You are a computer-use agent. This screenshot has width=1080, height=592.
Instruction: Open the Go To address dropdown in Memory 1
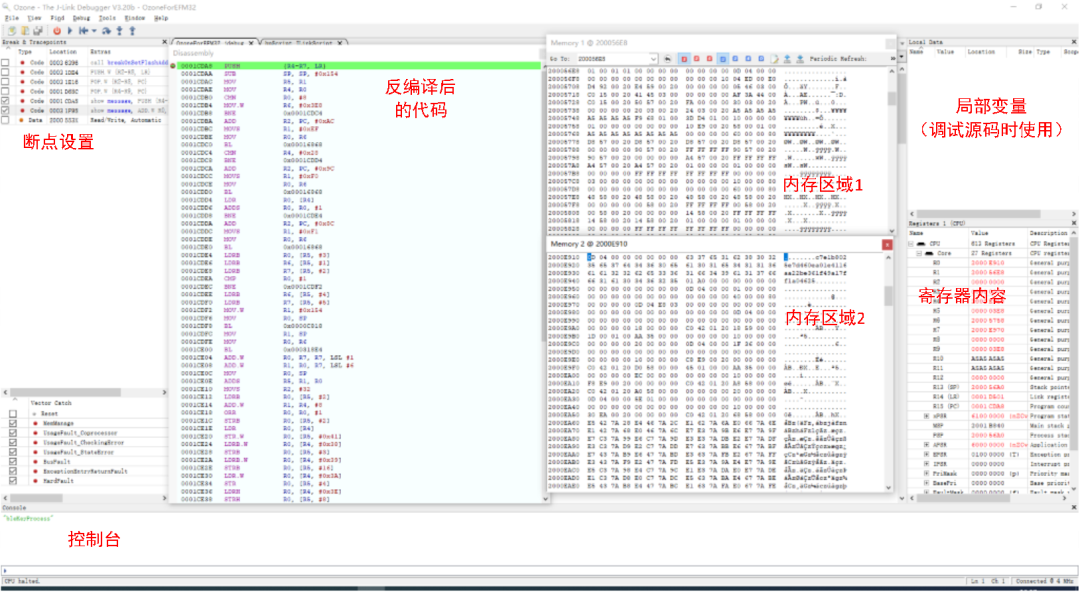(x=653, y=59)
